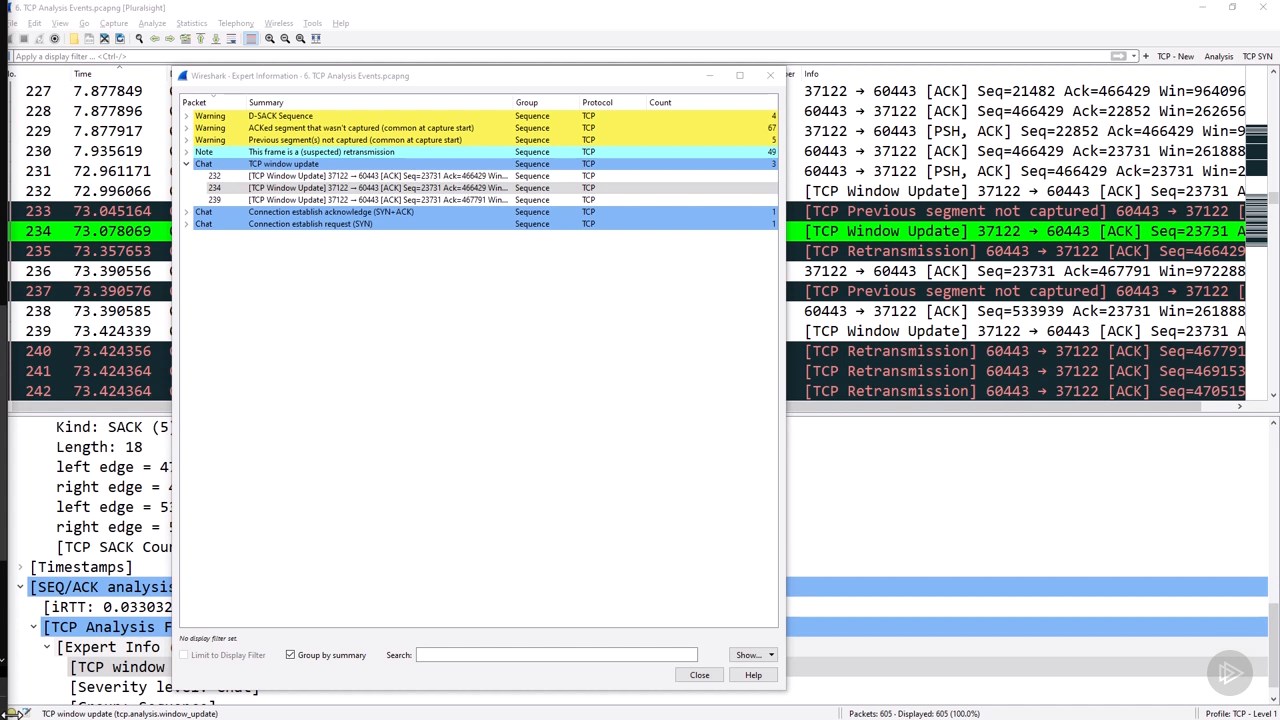Click the Search field in Expert dialog
The width and height of the screenshot is (1280, 720).
click(557, 655)
